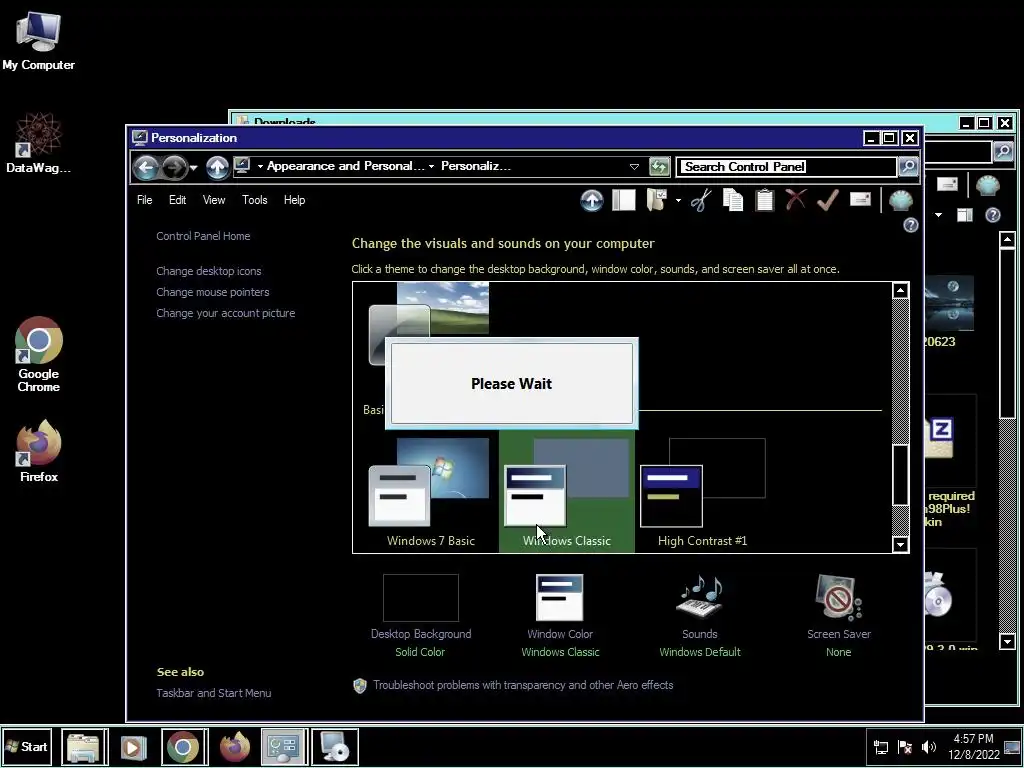Click the search magnifier in the Personalization window
The image size is (1024, 768).
[908, 167]
